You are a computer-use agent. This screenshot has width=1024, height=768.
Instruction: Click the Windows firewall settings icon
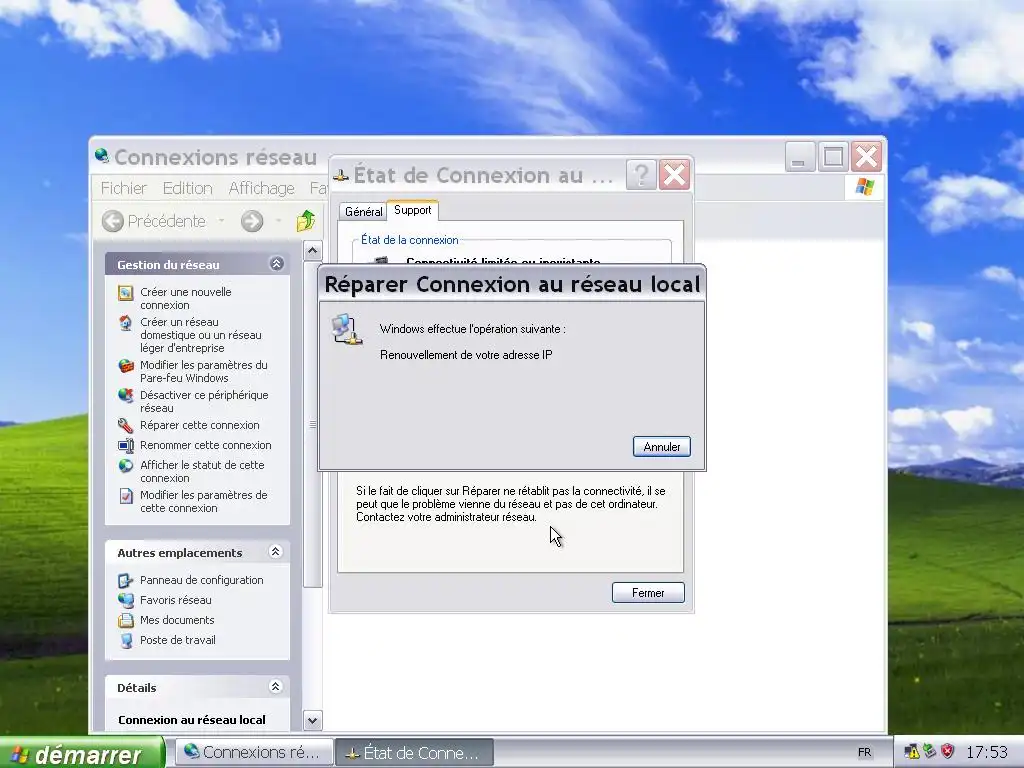pyautogui.click(x=125, y=366)
